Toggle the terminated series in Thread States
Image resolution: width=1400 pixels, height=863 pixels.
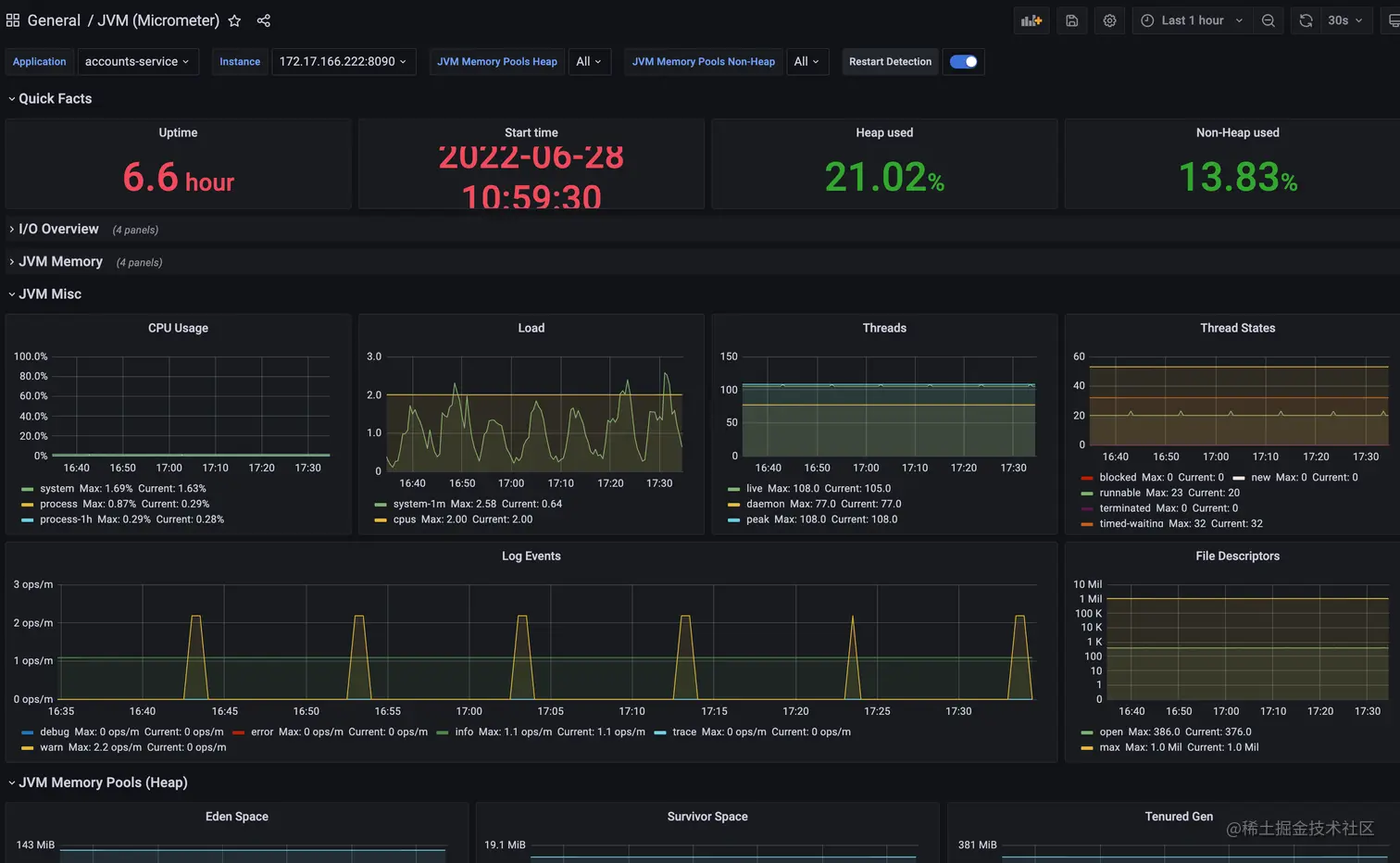(1125, 507)
